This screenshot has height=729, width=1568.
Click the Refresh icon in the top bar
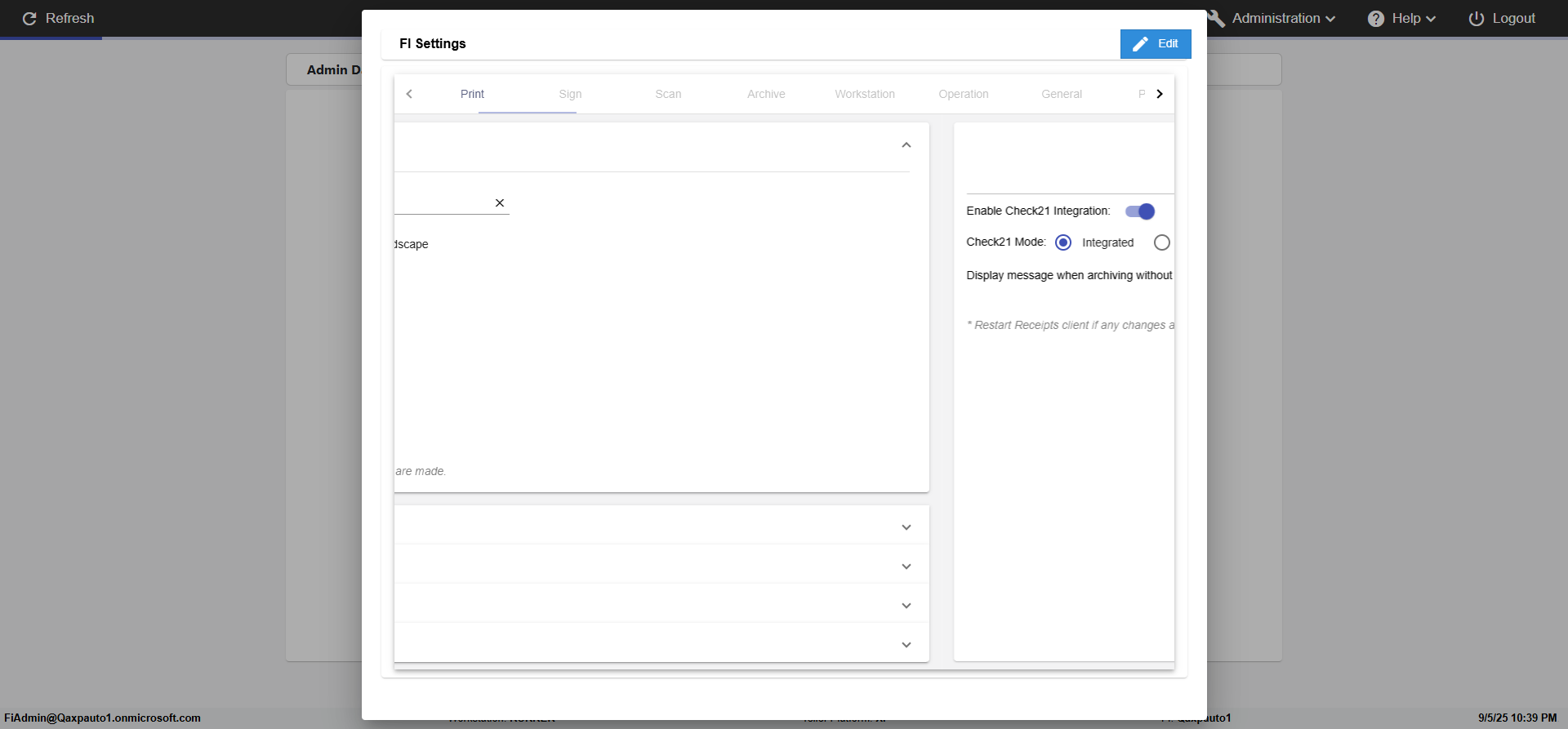(29, 19)
